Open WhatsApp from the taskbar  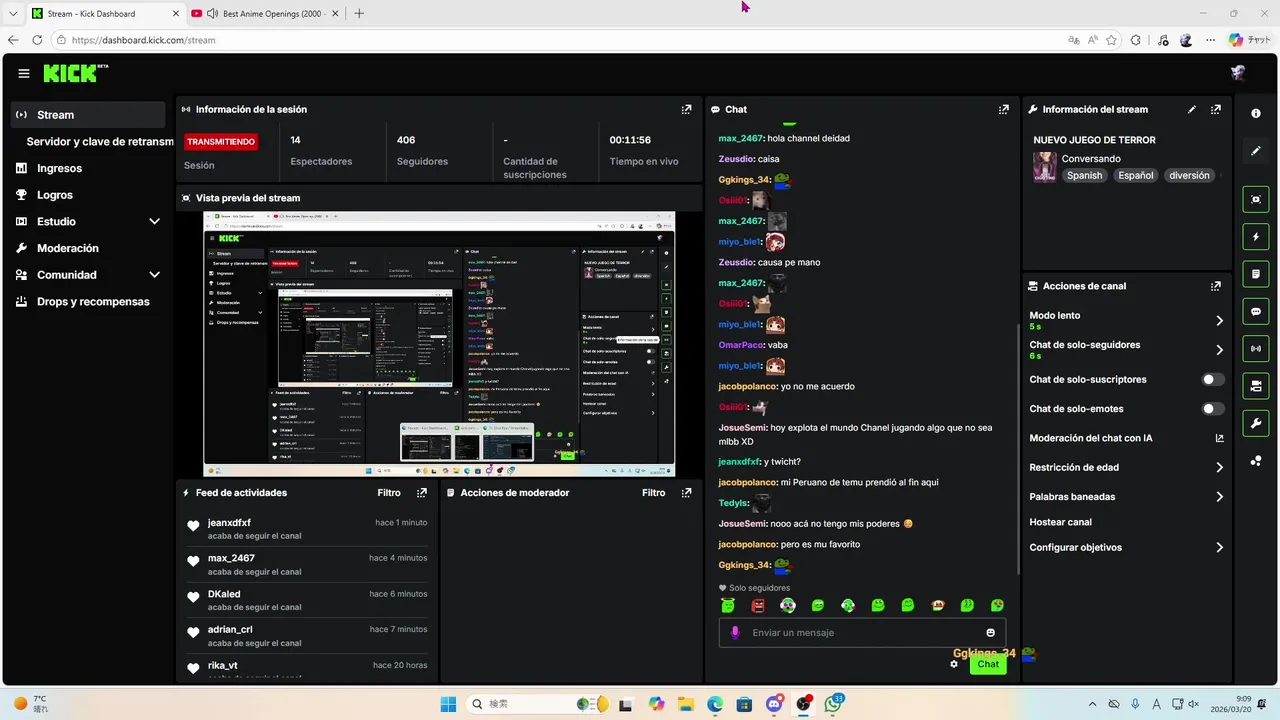832,704
